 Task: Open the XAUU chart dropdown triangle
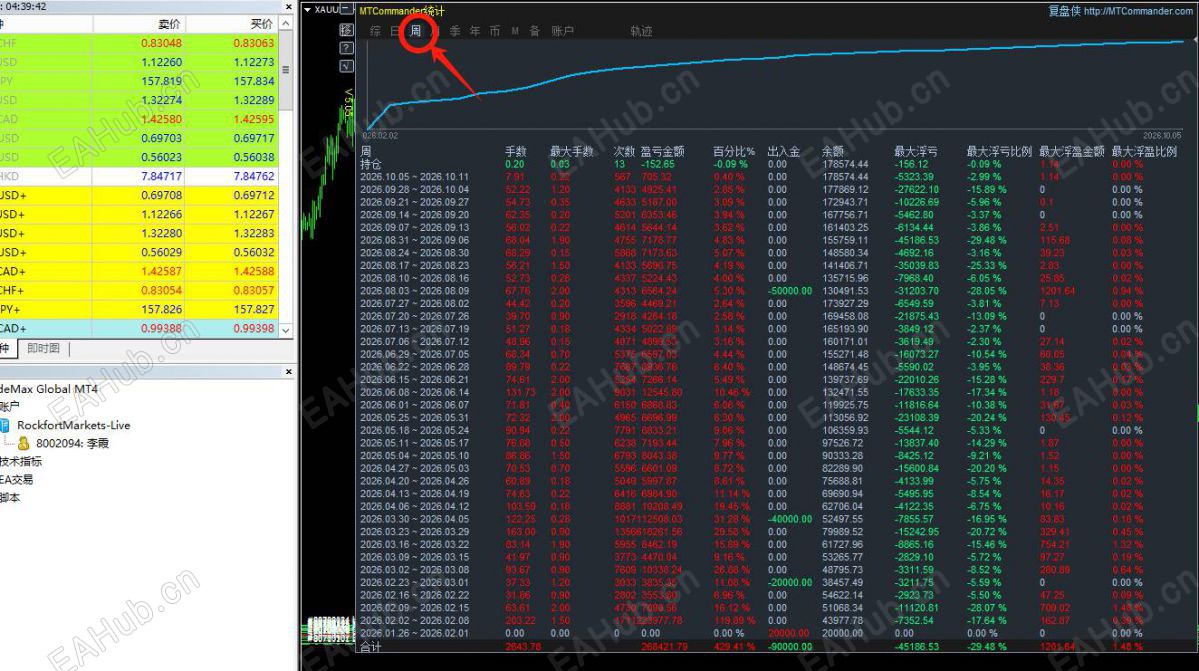(x=307, y=10)
